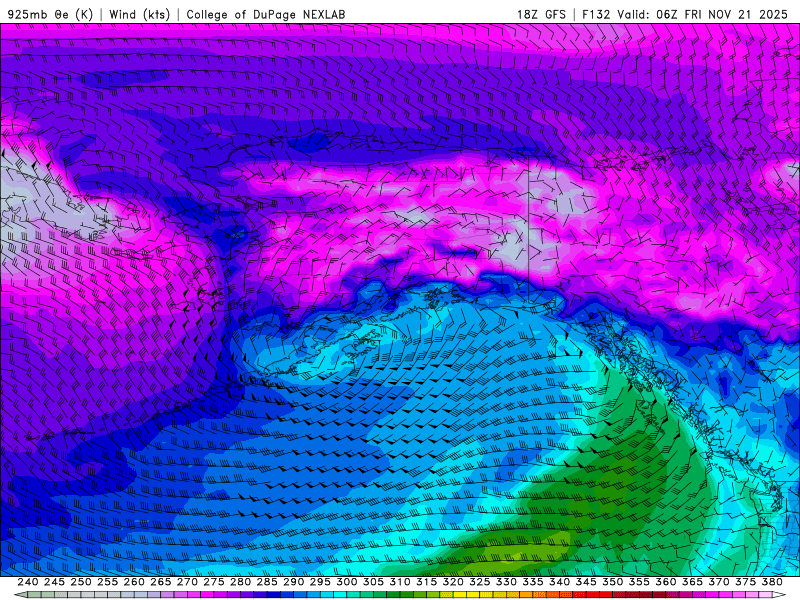The image size is (800, 600).
Task: Click the "18Z GFS" model run label
Action: (x=541, y=14)
